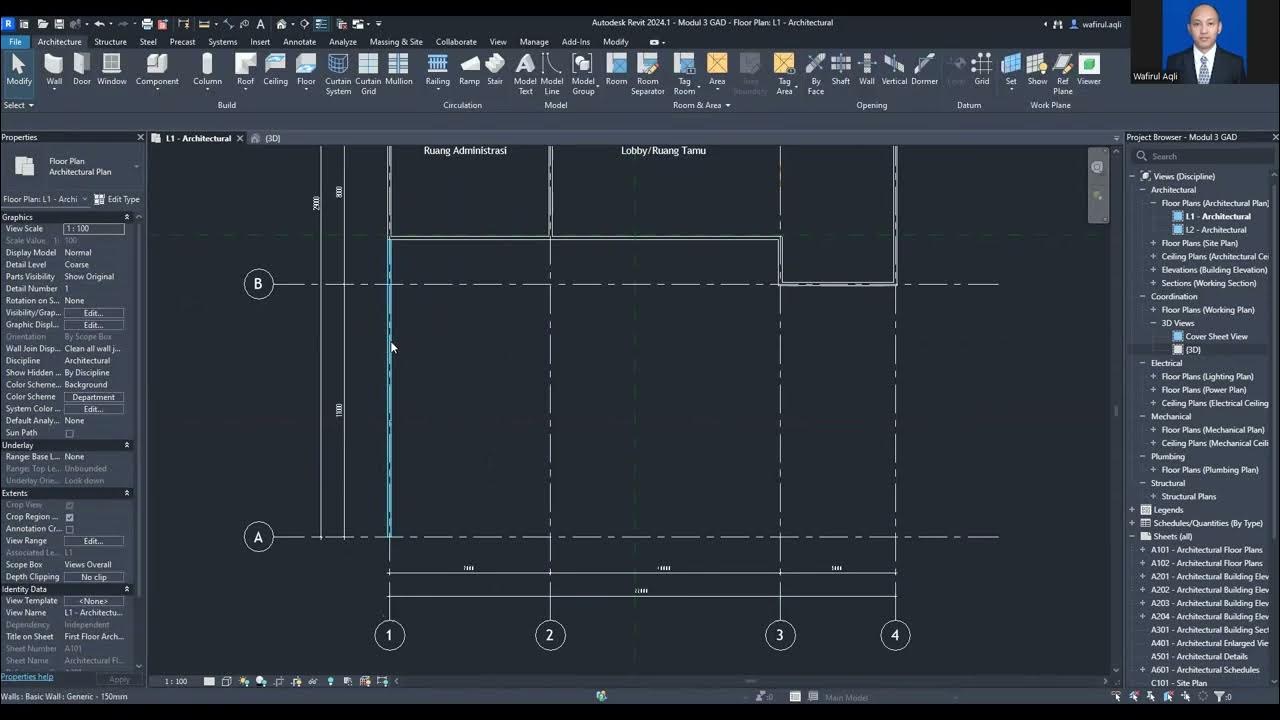Start the Floor tool
The image size is (1280, 720).
(306, 70)
